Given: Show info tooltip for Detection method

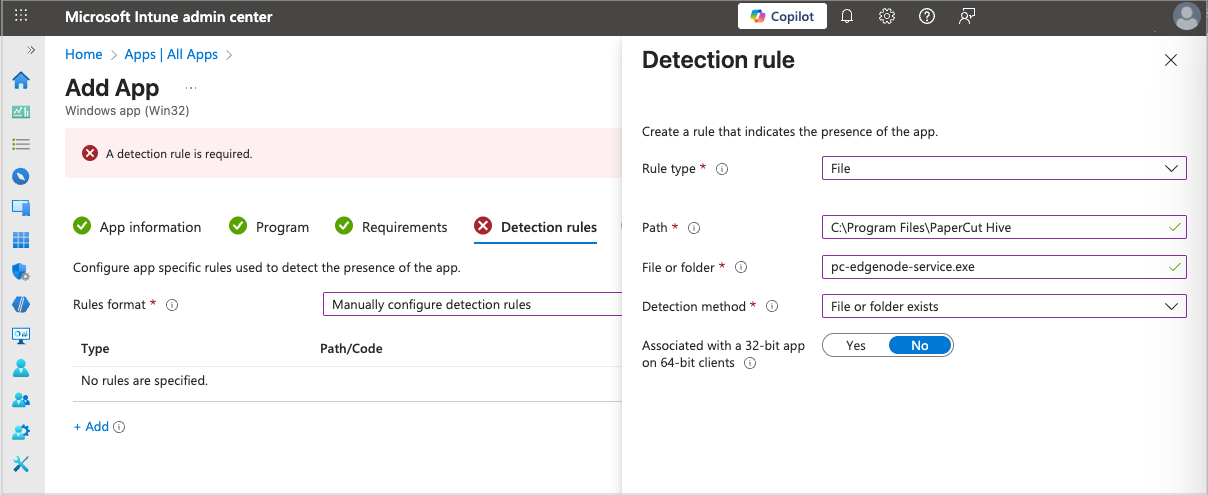Looking at the screenshot, I should pyautogui.click(x=772, y=307).
